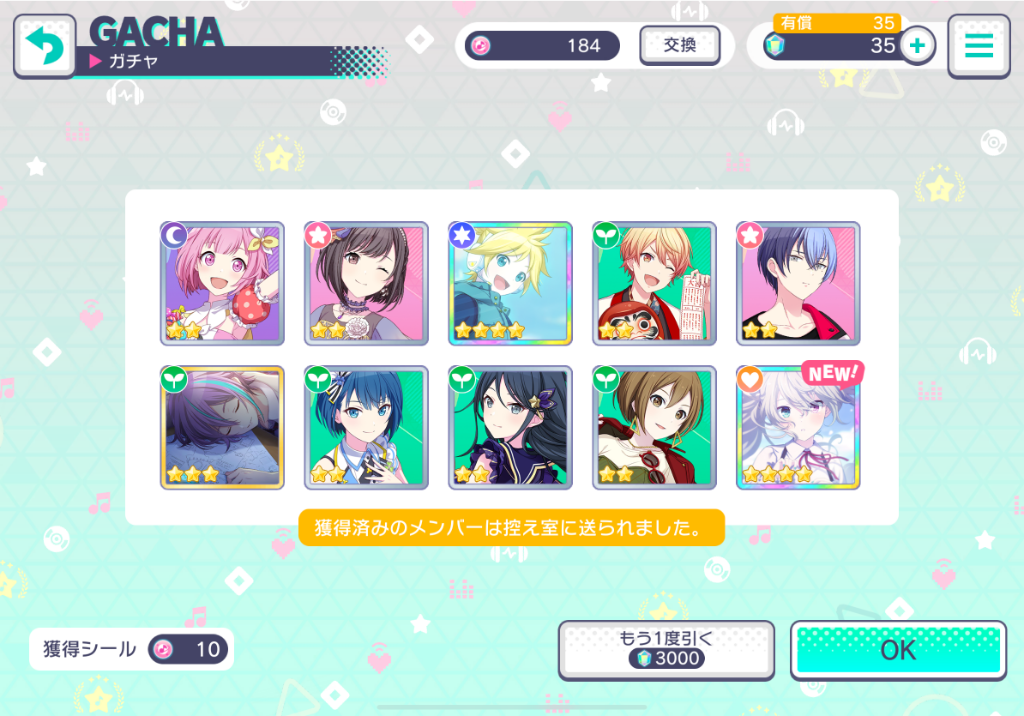Select the pink-haired two-star card thumbnail
Image resolution: width=1024 pixels, height=716 pixels.
pos(222,283)
